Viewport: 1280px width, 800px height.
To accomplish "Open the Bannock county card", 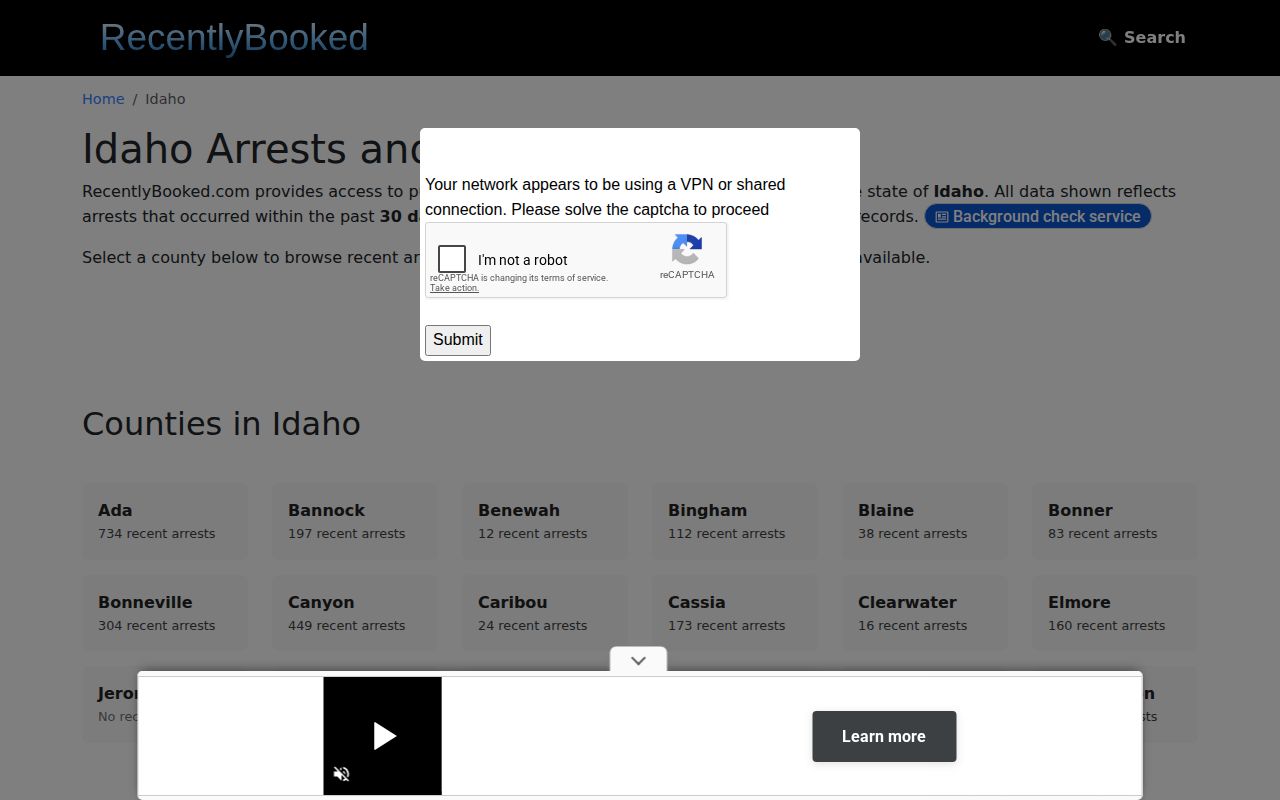I will point(355,521).
